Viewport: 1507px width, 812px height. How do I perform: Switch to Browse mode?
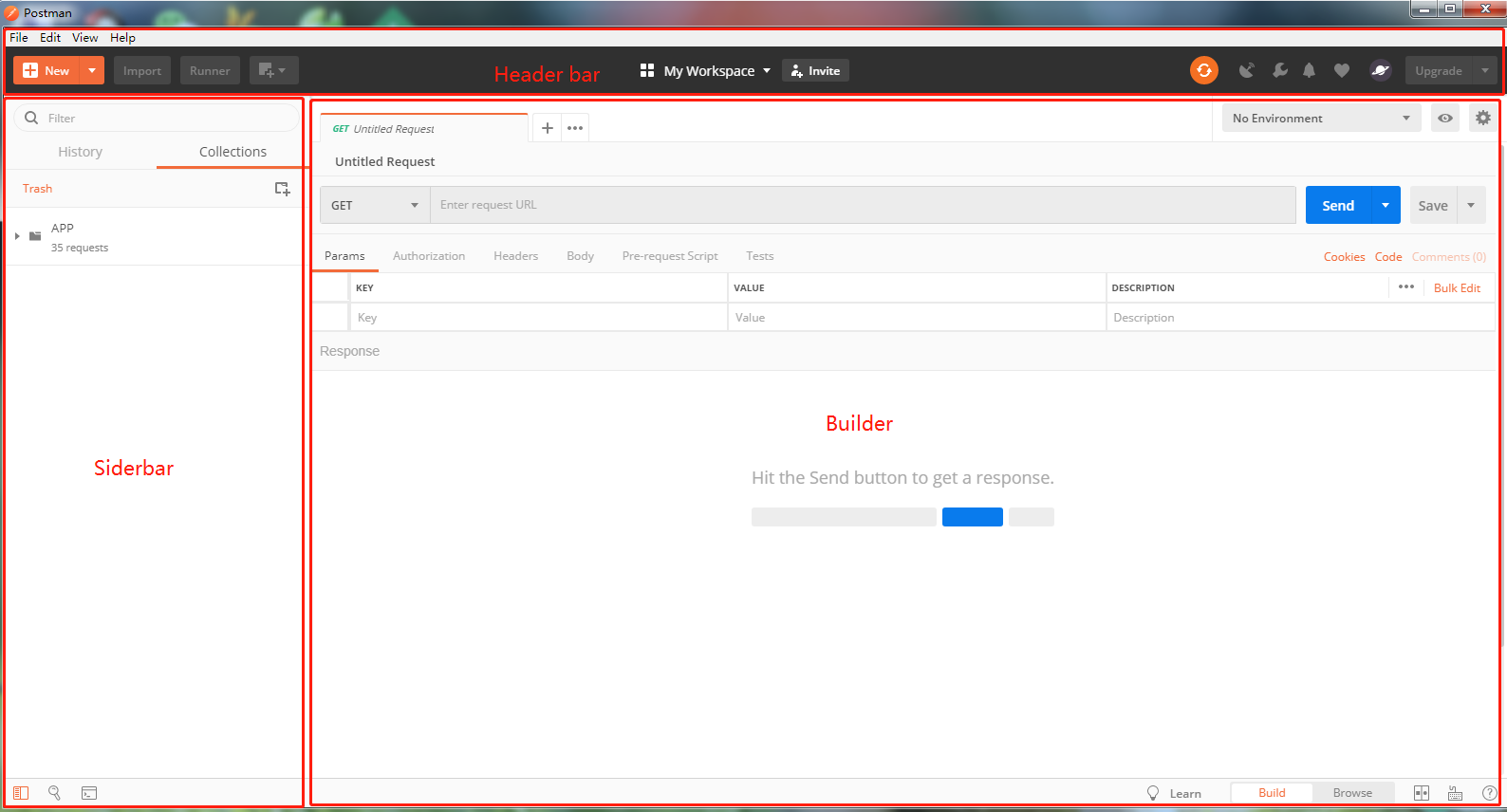tap(1352, 793)
